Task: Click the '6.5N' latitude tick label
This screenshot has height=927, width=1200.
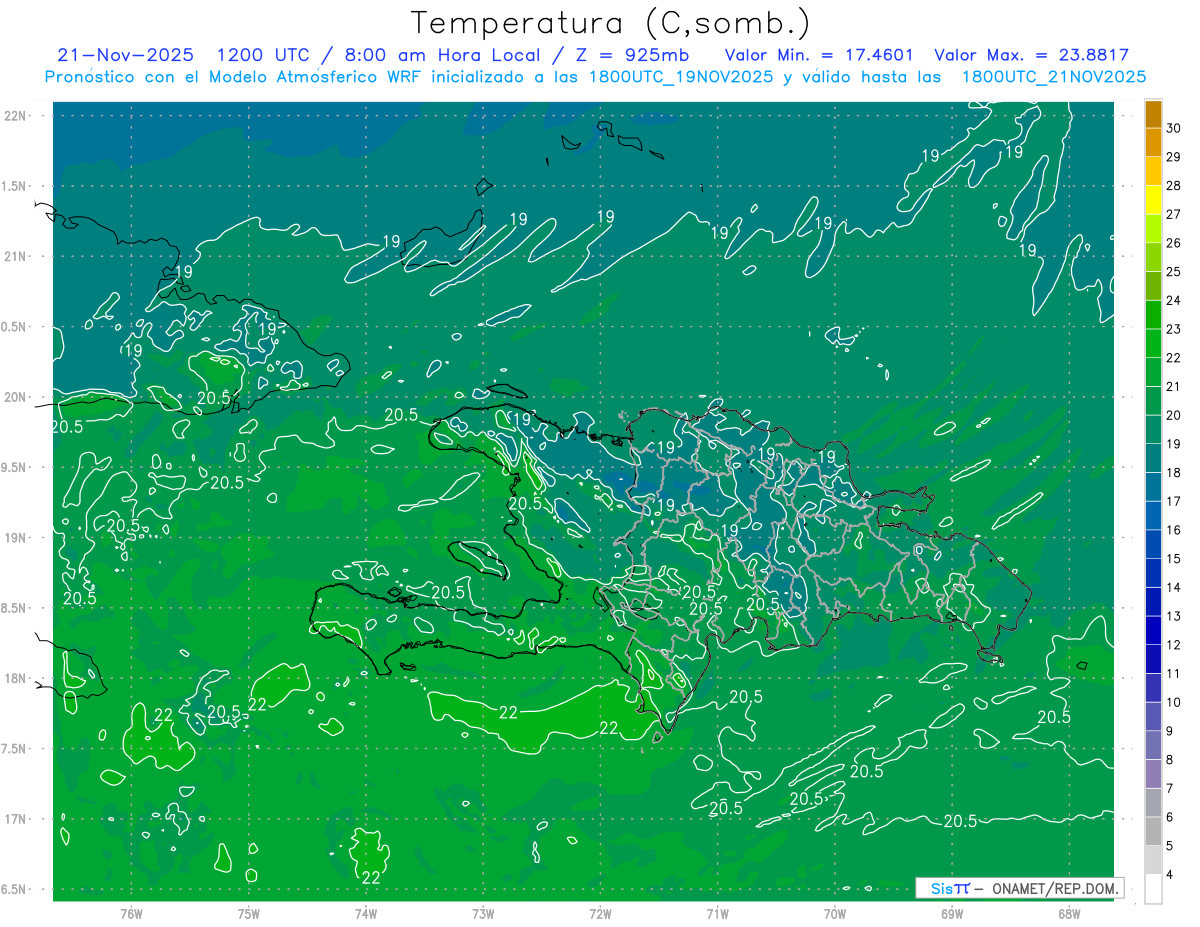Action: tap(15, 890)
